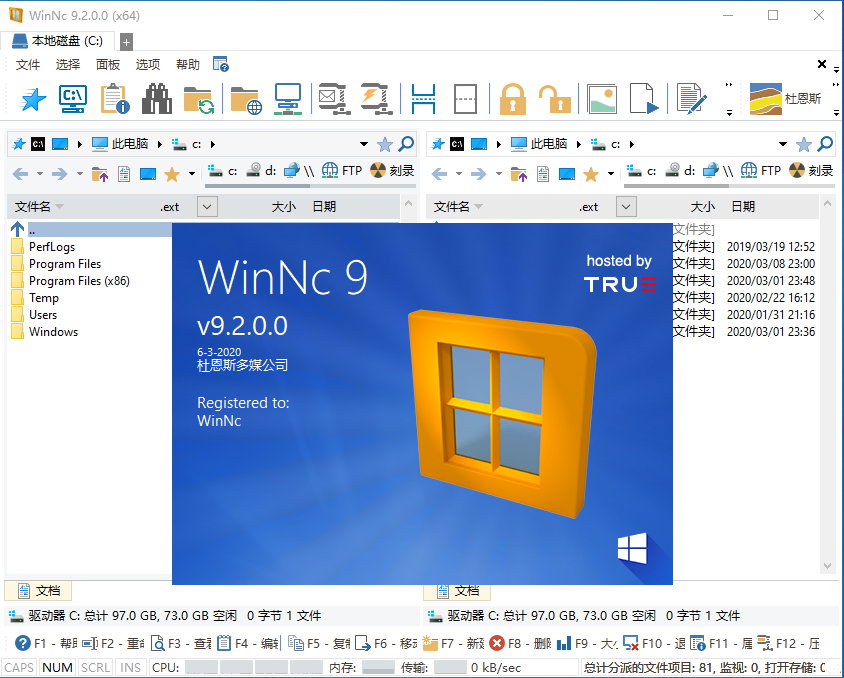Click the compress and email icon
This screenshot has height=678, width=844.
tap(334, 99)
